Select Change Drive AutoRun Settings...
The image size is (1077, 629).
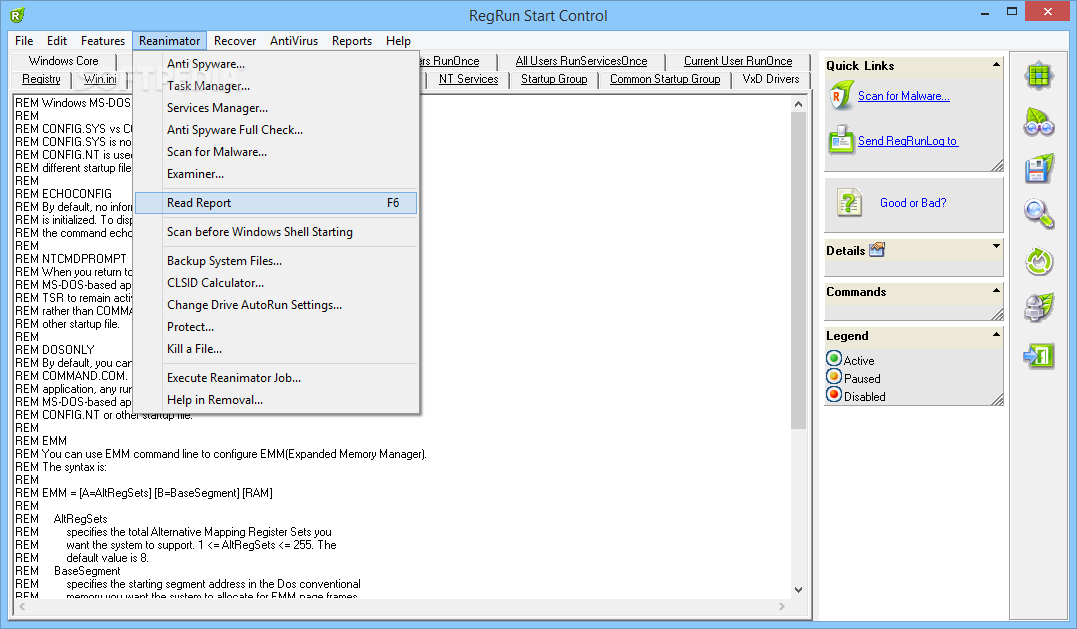pos(276,305)
